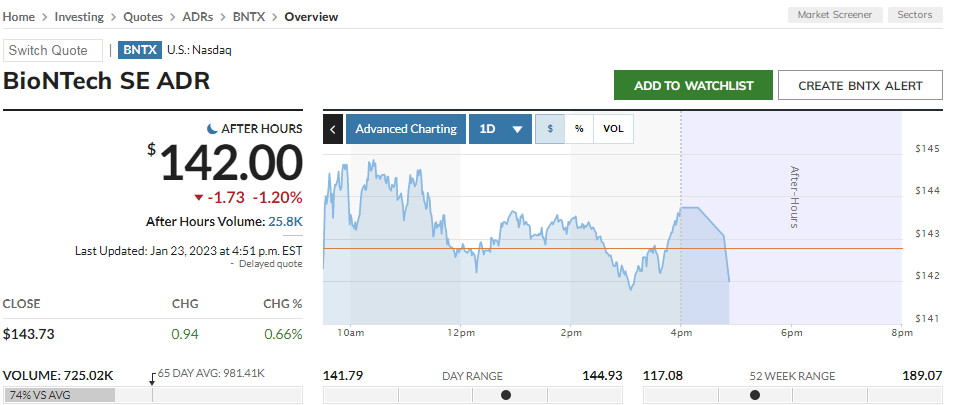Image resolution: width=967 pixels, height=405 pixels.
Task: Open the Market Screener tab
Action: coord(836,15)
